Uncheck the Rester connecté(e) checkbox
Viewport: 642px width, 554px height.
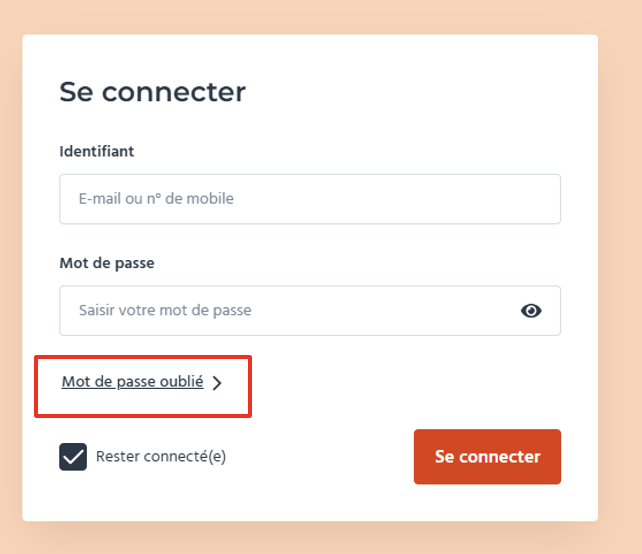(x=73, y=457)
